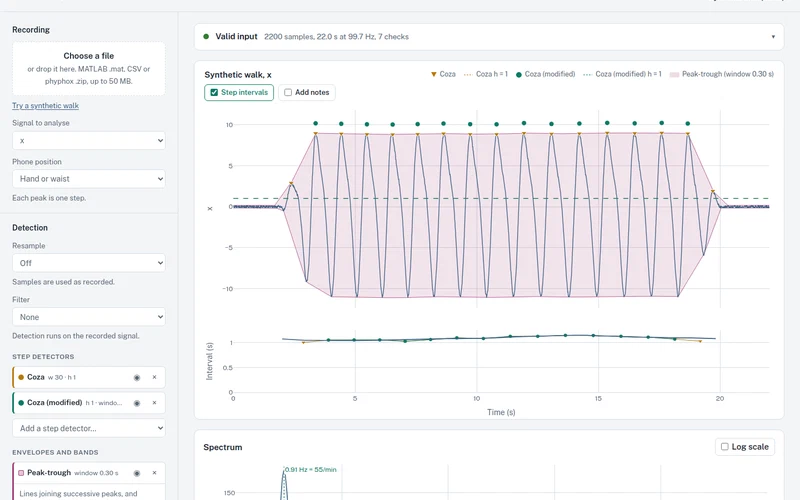Viewport: 800px width, 500px height.
Task: Click the Detection section heading
Action: click(x=30, y=228)
